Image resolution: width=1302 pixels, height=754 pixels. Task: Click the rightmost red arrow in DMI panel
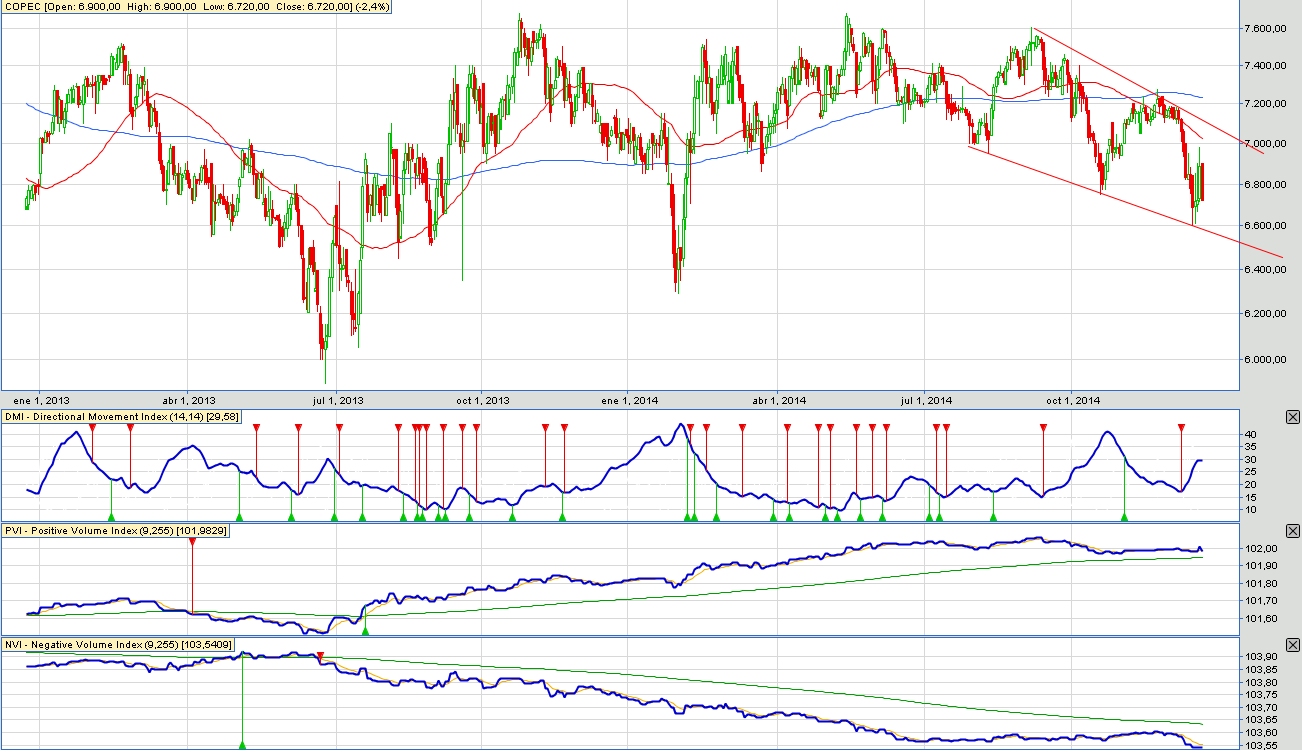coord(1181,428)
